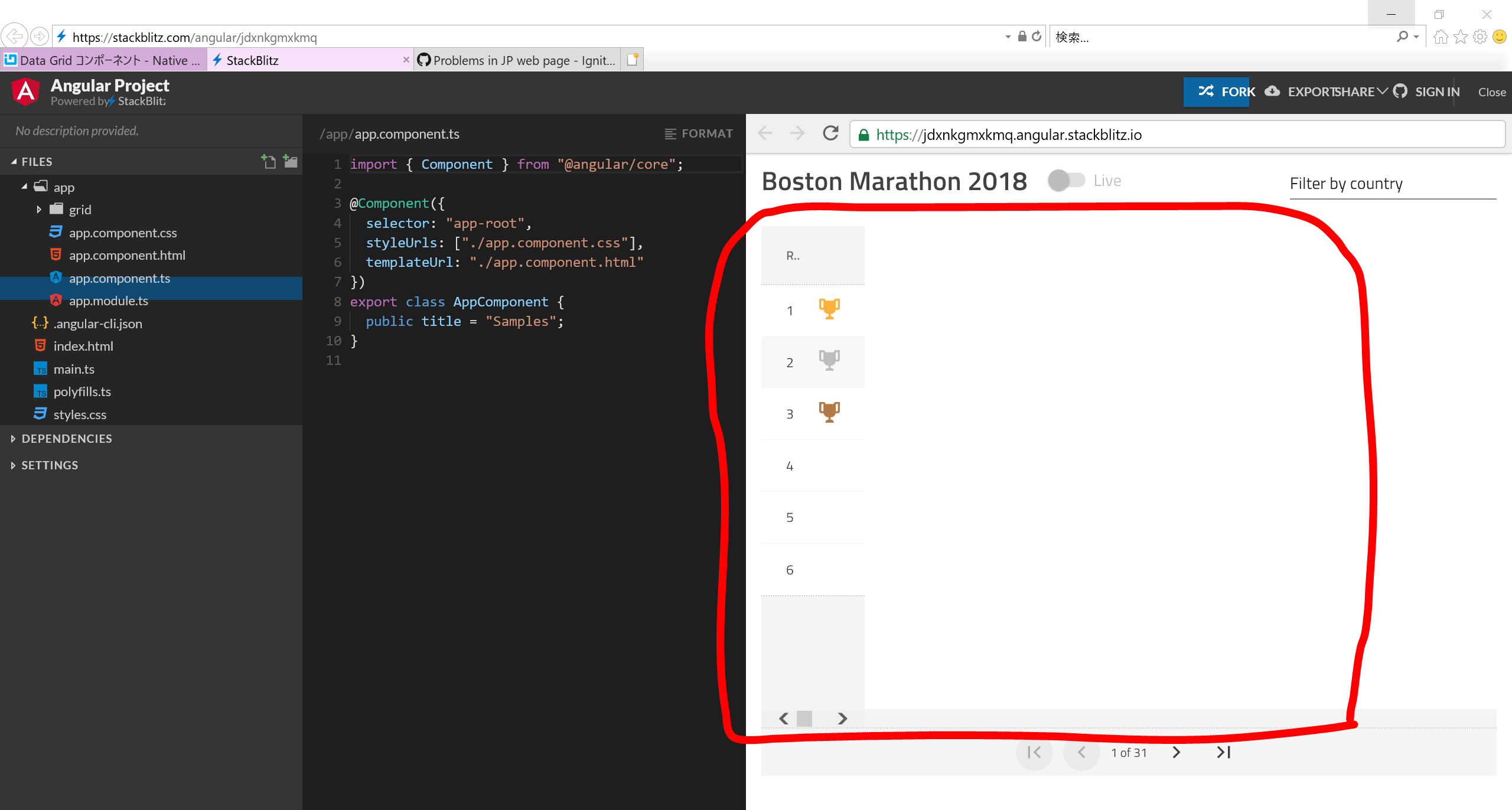Click the EXPORT cloud icon
Image resolution: width=1512 pixels, height=810 pixels.
click(x=1273, y=92)
